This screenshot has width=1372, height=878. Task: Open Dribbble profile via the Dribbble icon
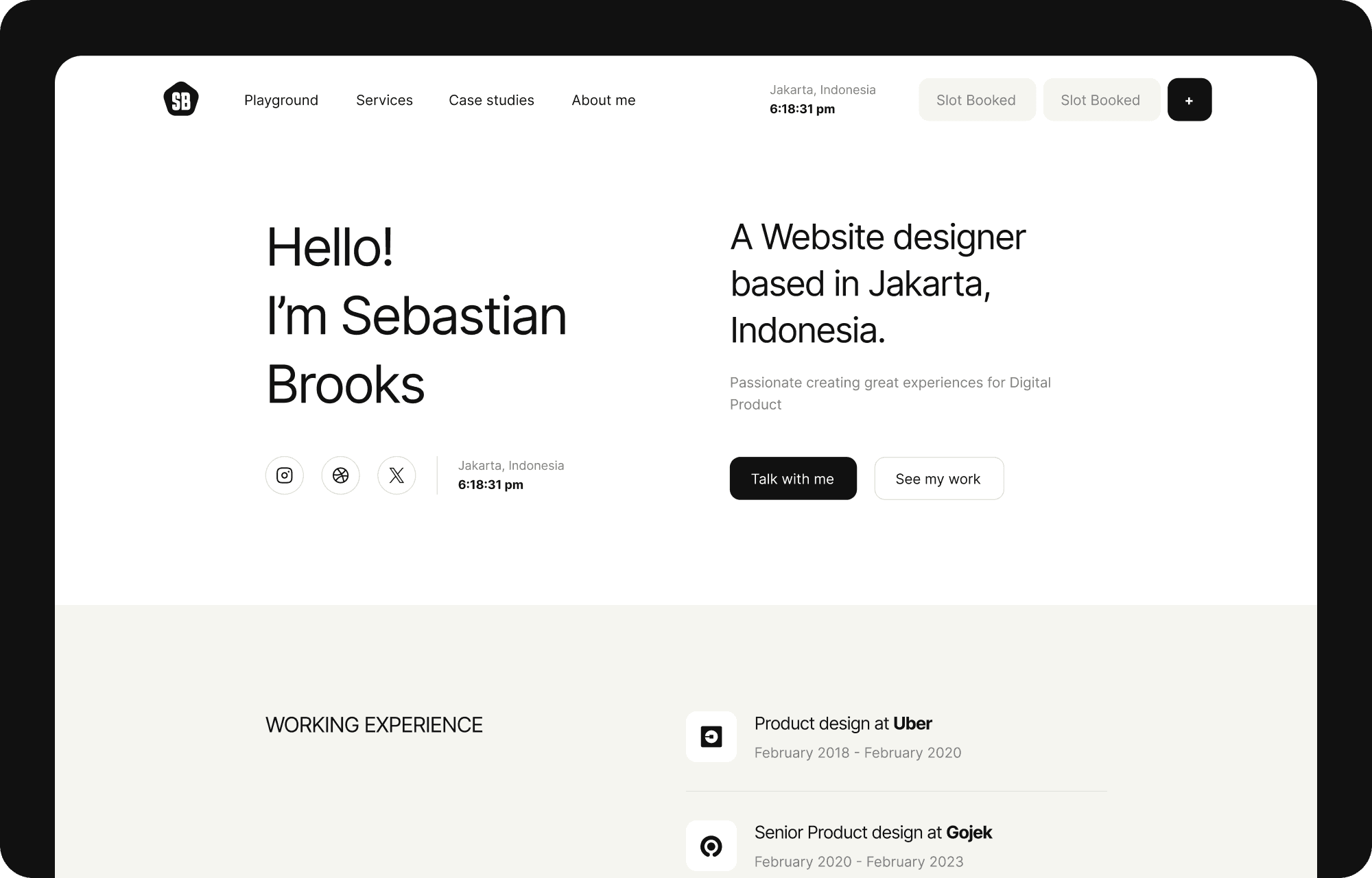point(340,475)
